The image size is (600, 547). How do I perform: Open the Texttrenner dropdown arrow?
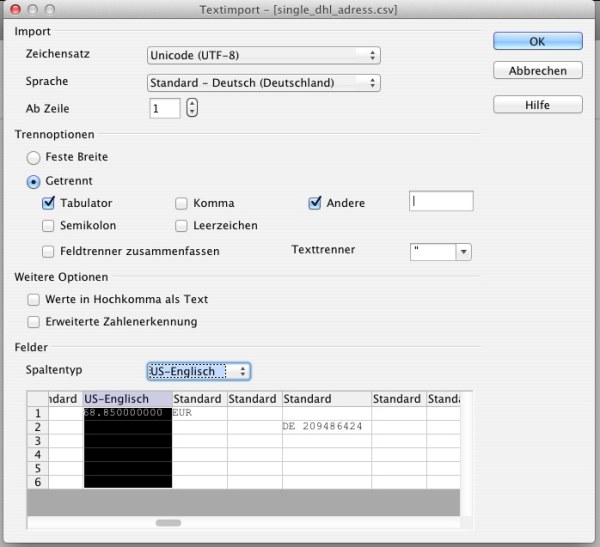point(463,252)
